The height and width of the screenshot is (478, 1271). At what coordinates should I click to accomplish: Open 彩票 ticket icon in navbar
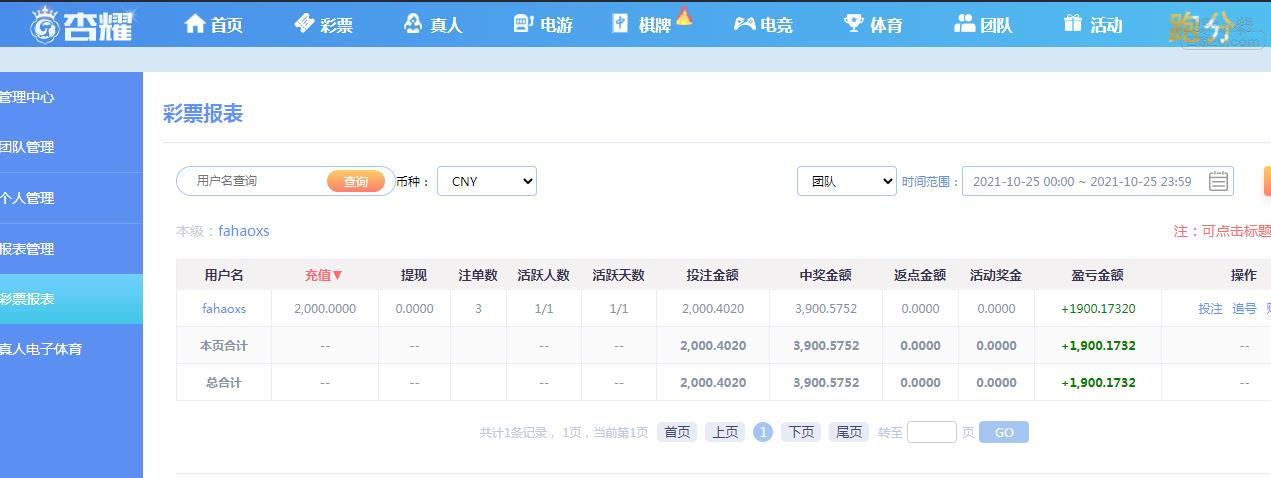[x=304, y=23]
